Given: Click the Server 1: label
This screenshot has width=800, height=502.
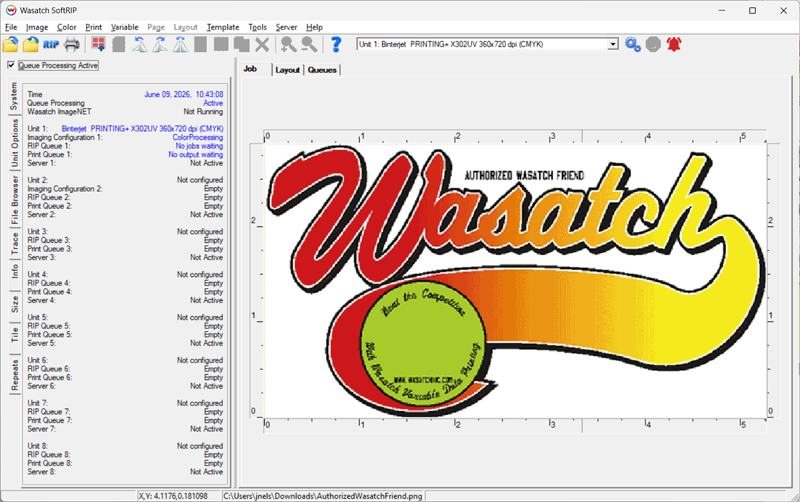Looking at the screenshot, I should 41,163.
